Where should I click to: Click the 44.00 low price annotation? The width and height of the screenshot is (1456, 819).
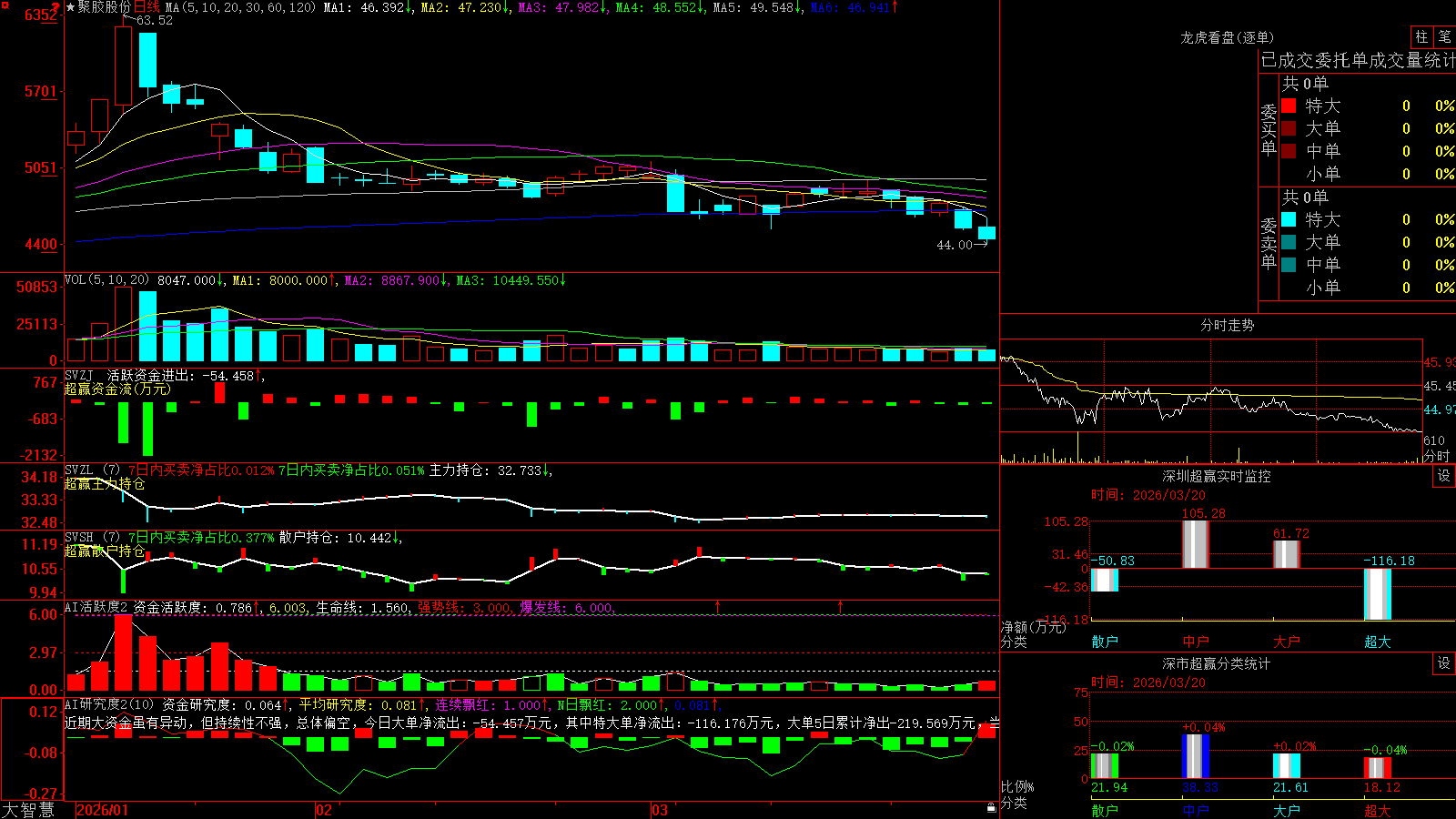(x=955, y=245)
